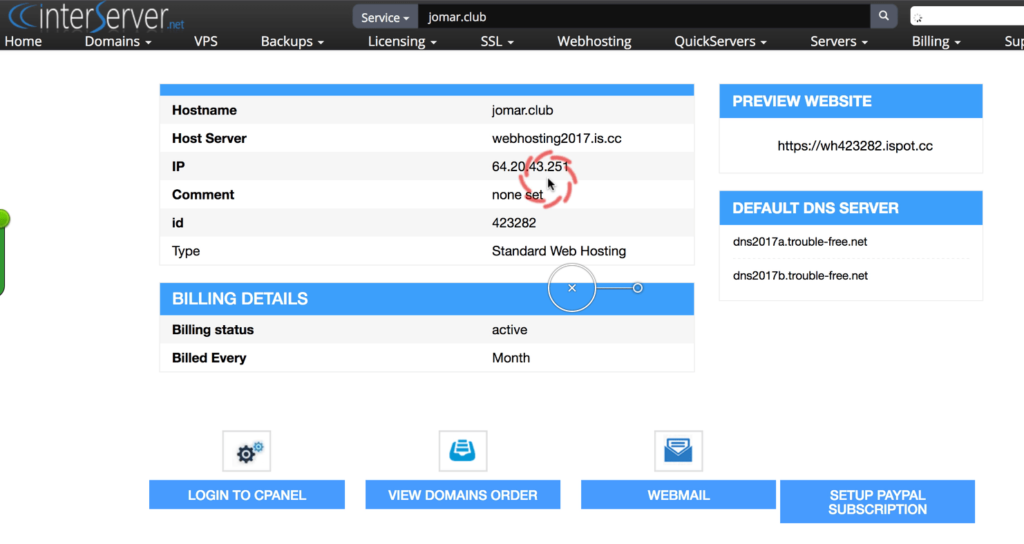
Task: Expand the Domains menu
Action: pos(118,41)
